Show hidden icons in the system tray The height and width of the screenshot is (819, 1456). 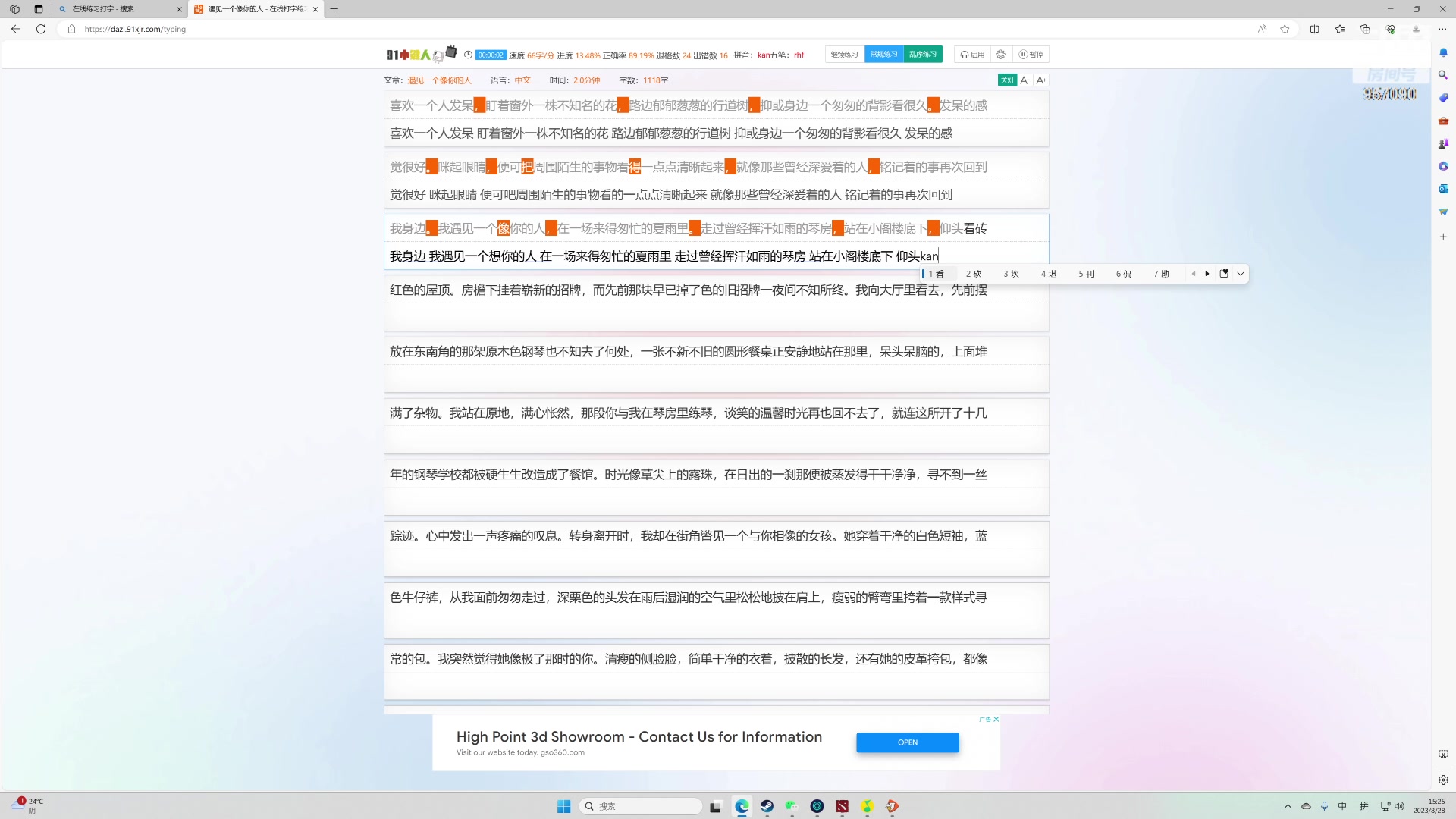tap(1289, 806)
